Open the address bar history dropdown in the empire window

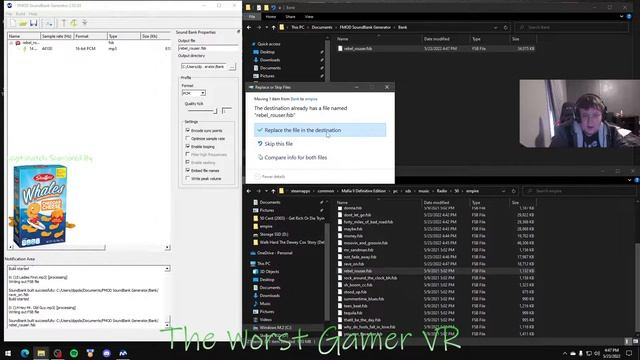coord(503,191)
